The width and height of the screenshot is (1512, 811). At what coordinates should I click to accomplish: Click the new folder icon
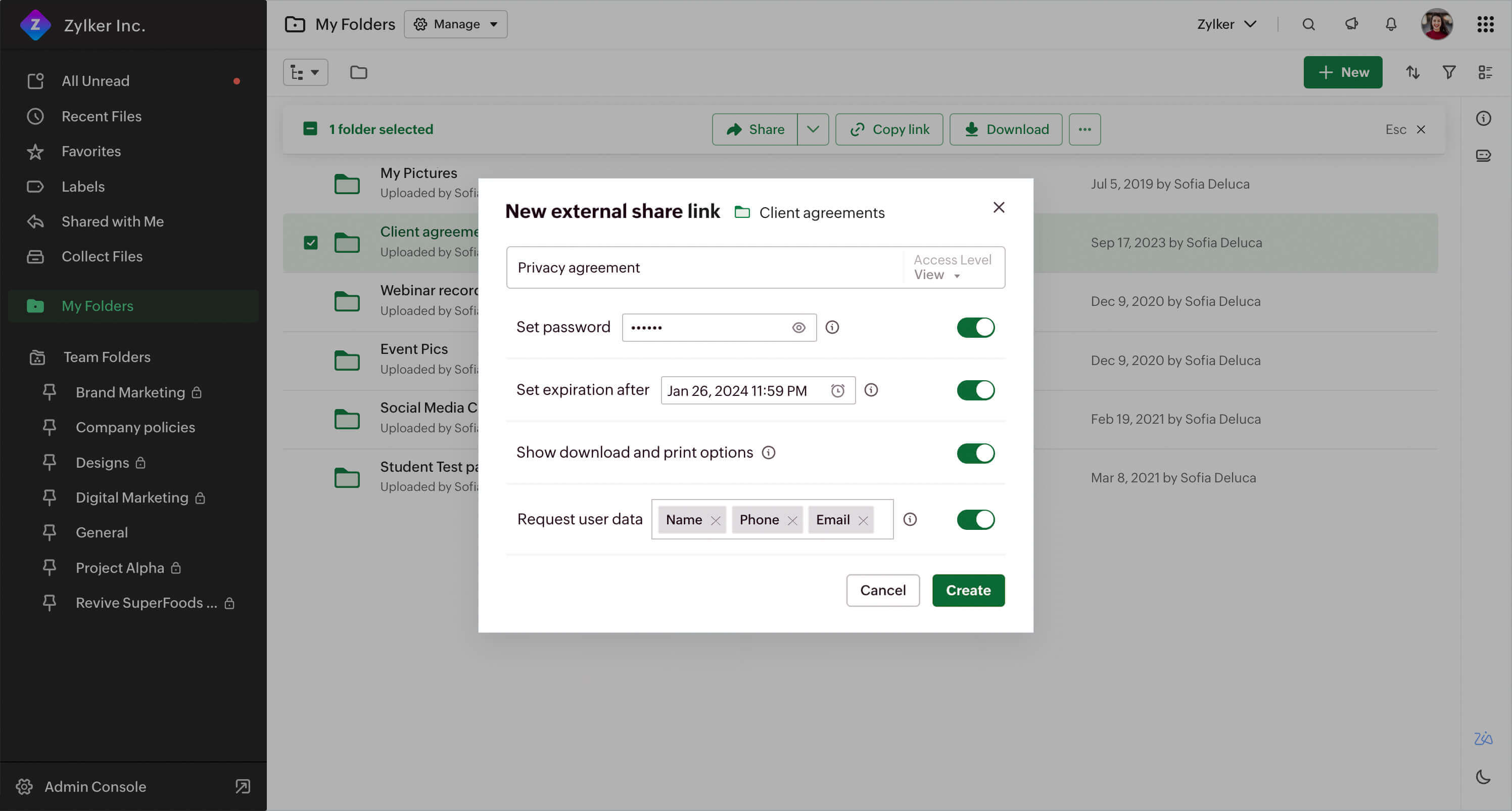[358, 71]
